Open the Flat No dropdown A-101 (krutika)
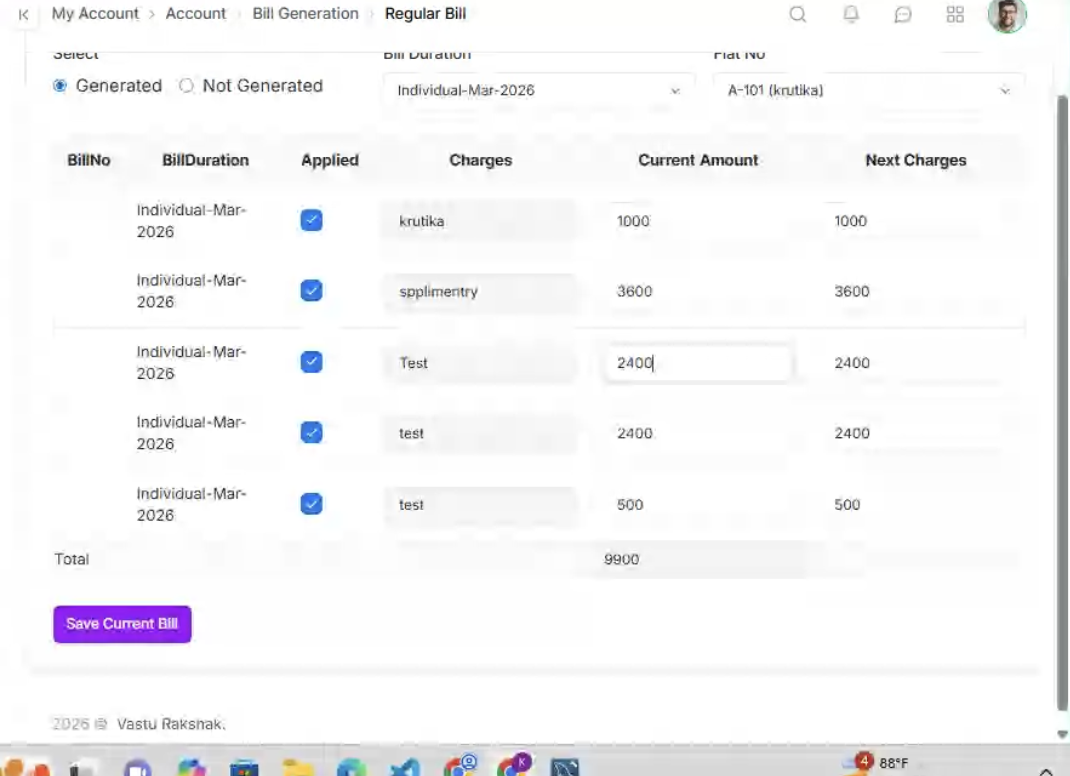This screenshot has width=1070, height=776. pos(868,90)
